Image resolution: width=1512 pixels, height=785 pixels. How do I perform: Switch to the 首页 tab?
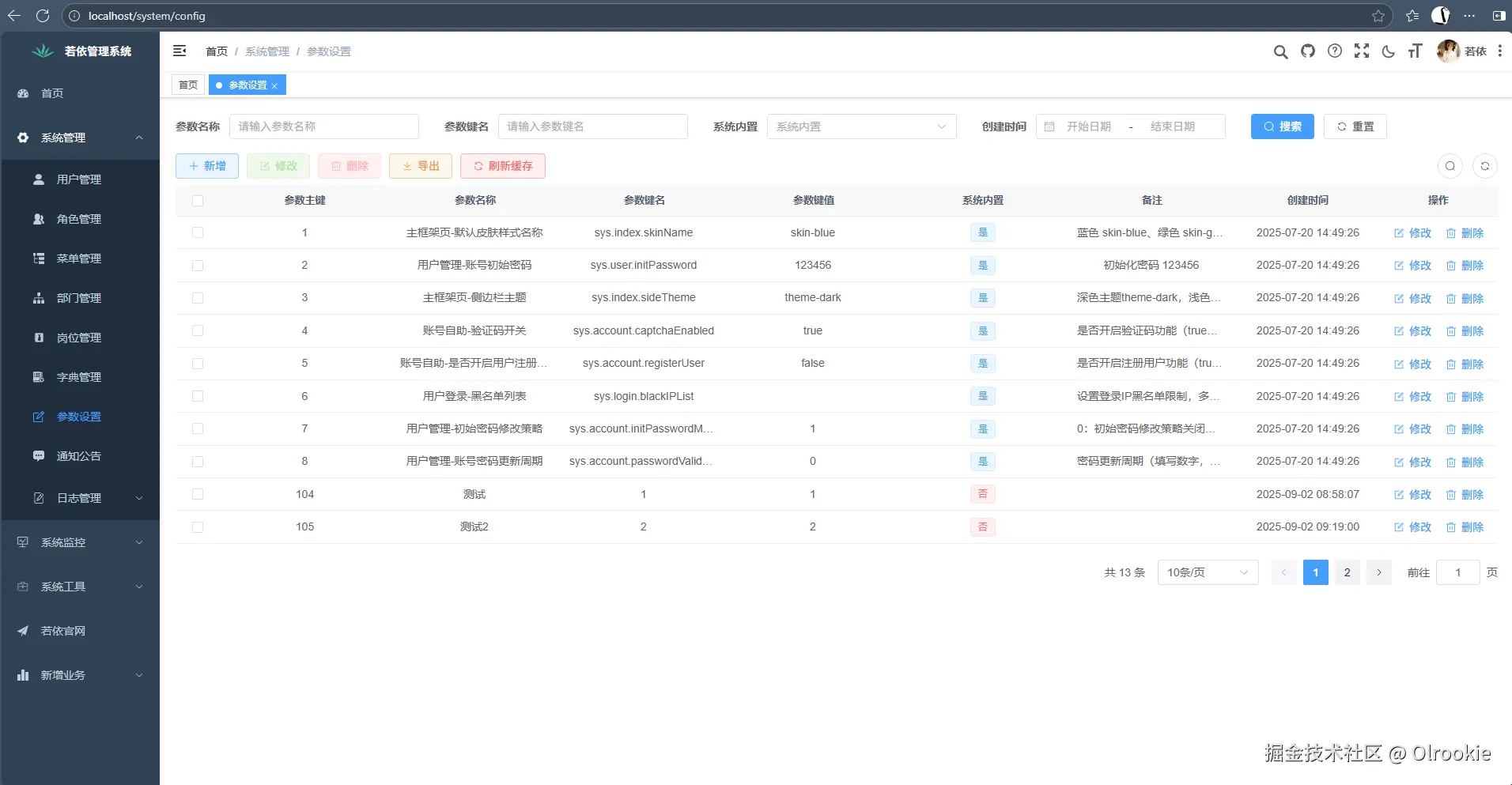click(x=188, y=85)
